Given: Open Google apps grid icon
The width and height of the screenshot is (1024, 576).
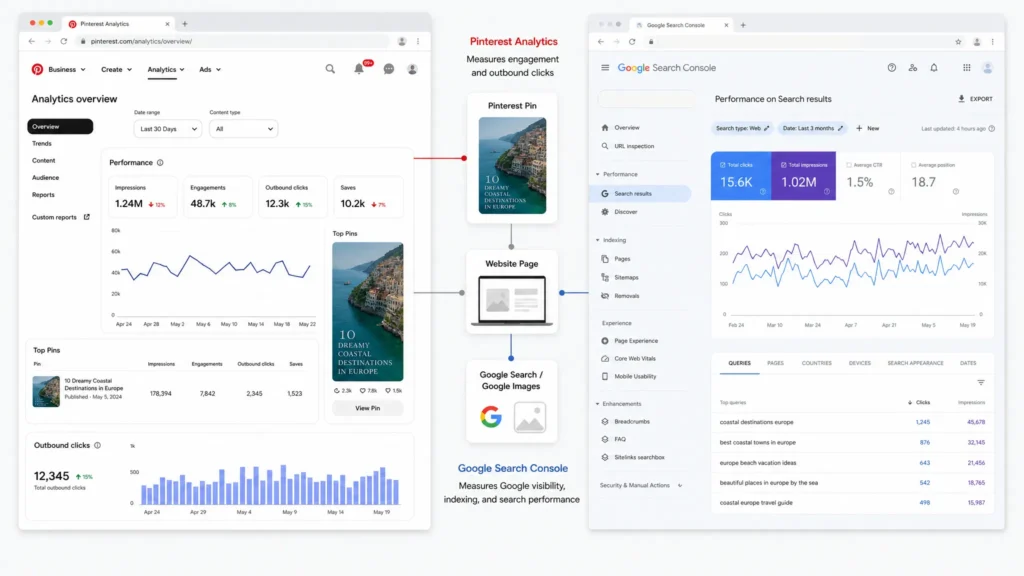Looking at the screenshot, I should 967,68.
